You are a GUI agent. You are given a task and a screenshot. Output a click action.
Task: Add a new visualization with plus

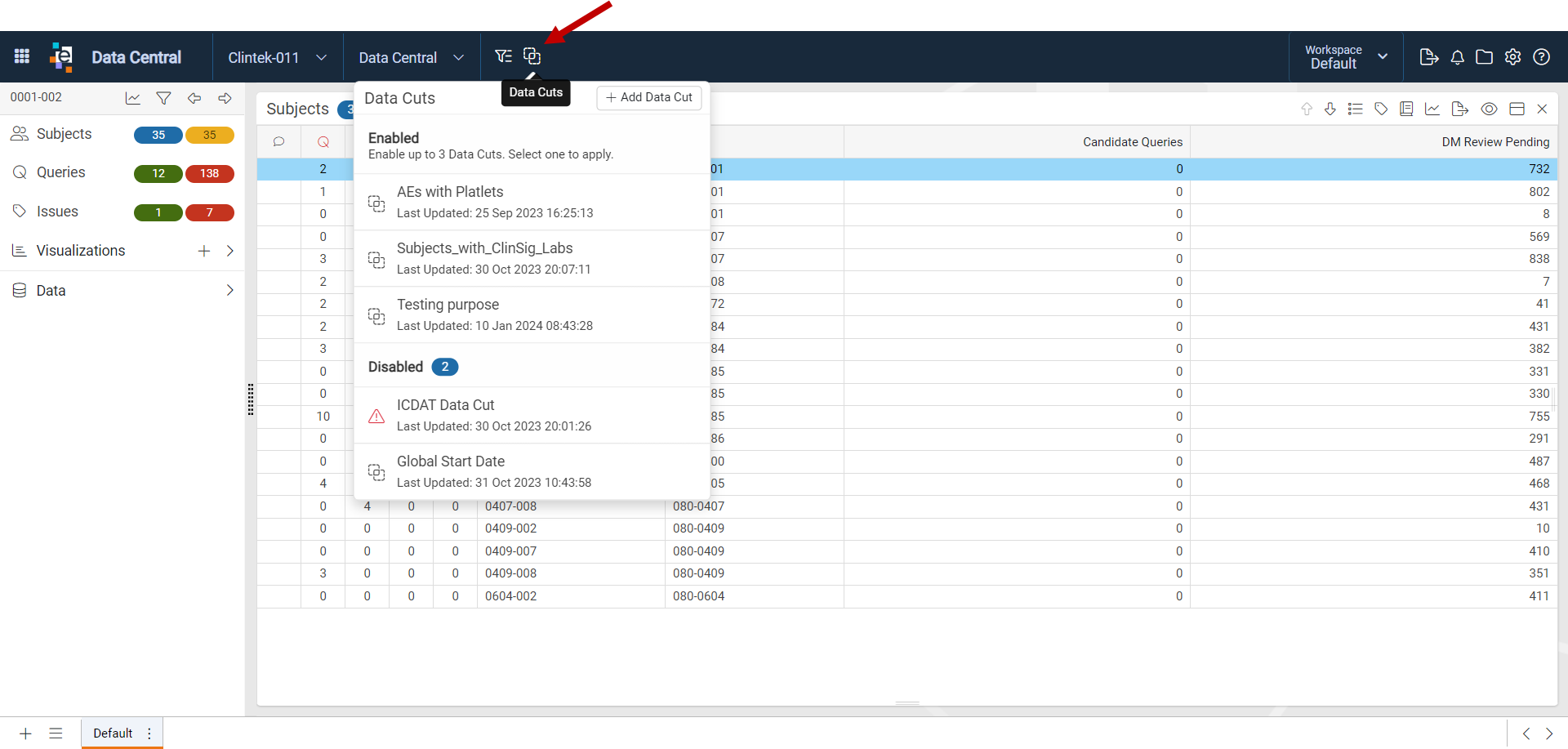coord(204,251)
